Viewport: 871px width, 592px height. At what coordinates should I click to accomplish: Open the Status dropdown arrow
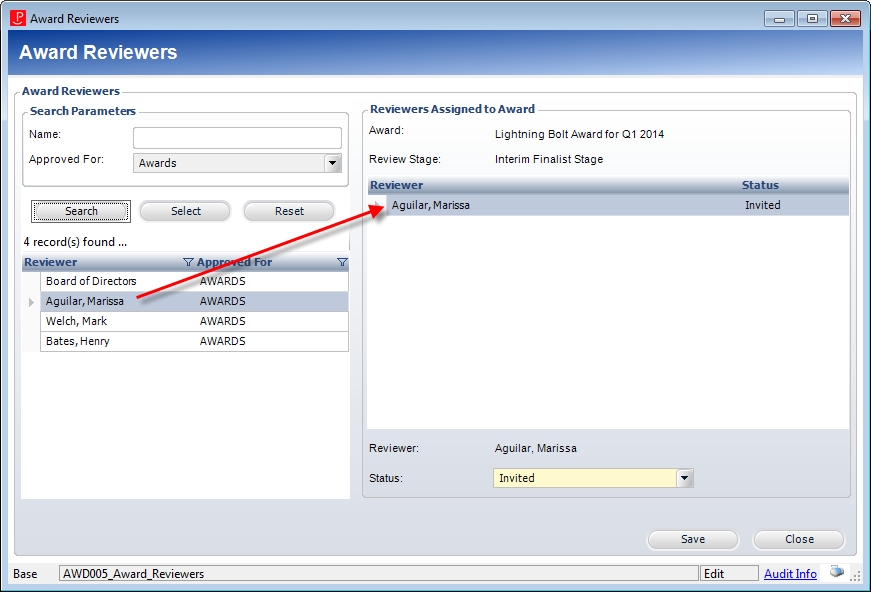(x=684, y=478)
